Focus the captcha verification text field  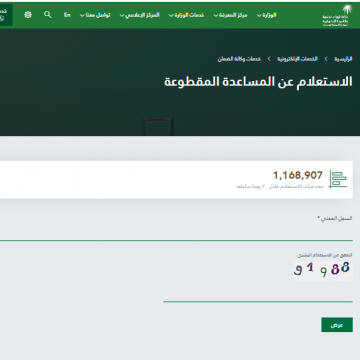click(258, 293)
